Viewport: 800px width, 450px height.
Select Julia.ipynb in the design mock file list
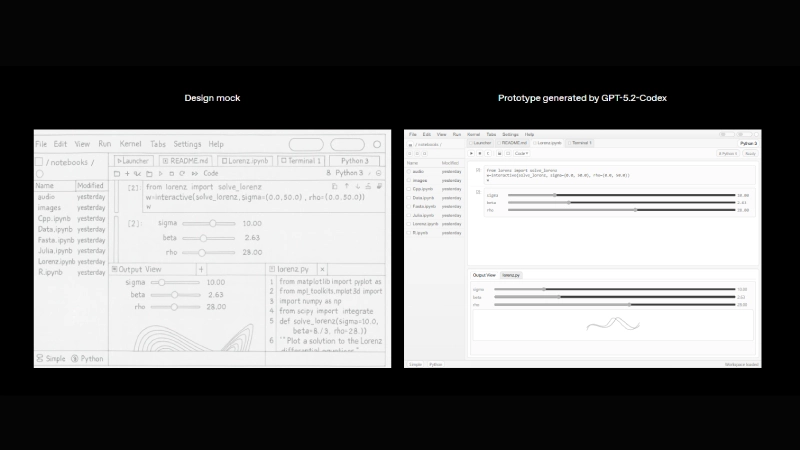[x=55, y=251]
